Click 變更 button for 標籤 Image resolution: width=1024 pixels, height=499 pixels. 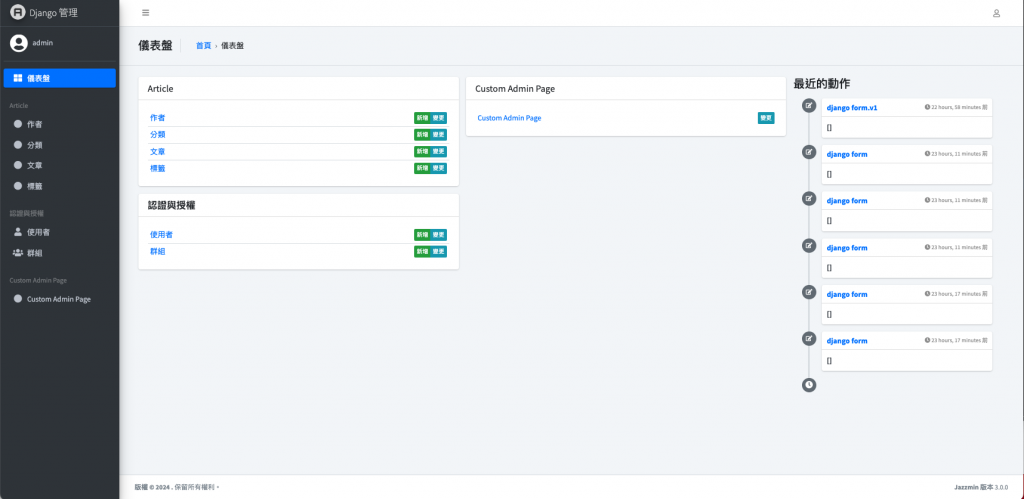click(x=439, y=169)
